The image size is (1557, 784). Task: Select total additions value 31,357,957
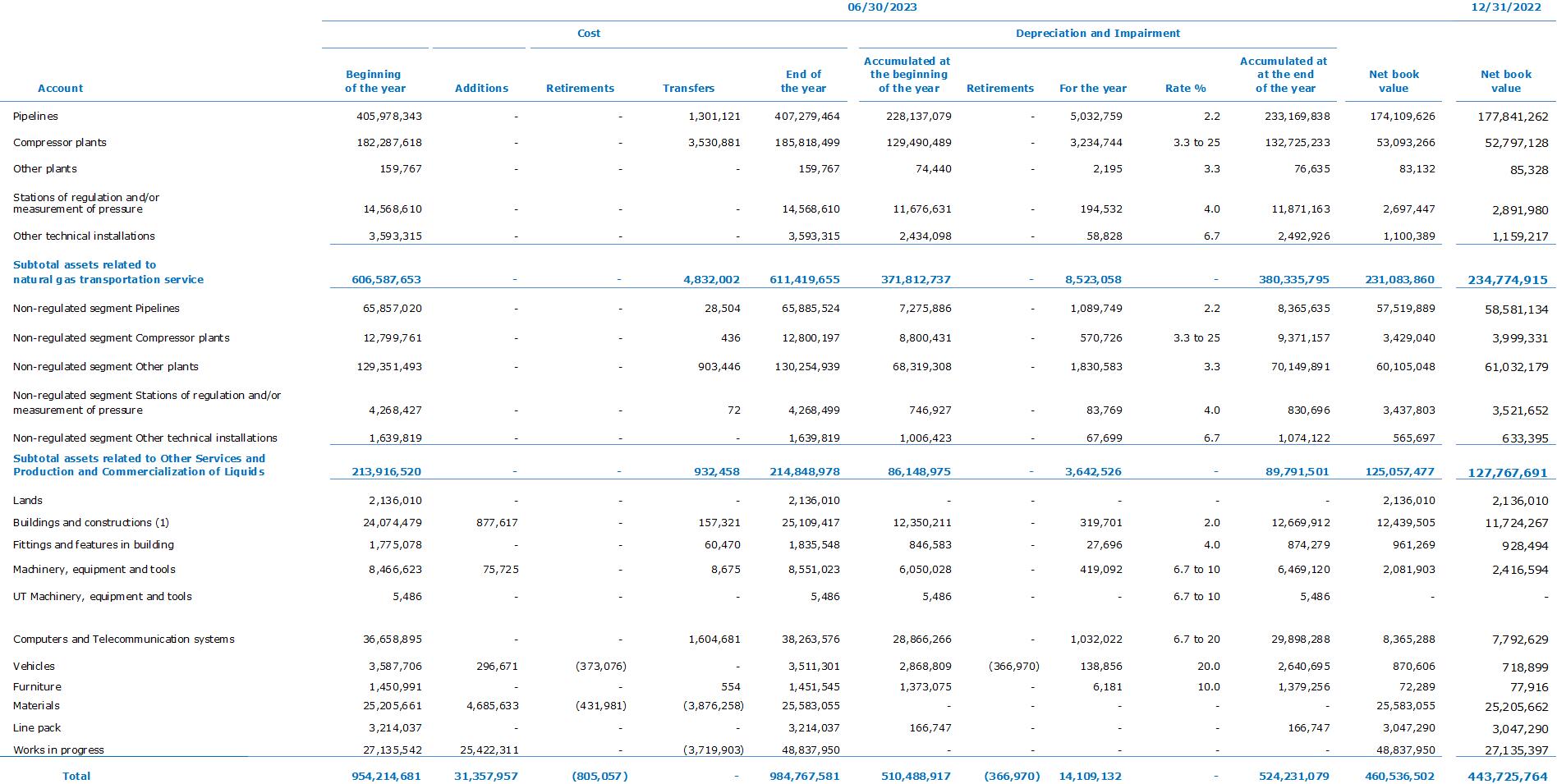486,777
